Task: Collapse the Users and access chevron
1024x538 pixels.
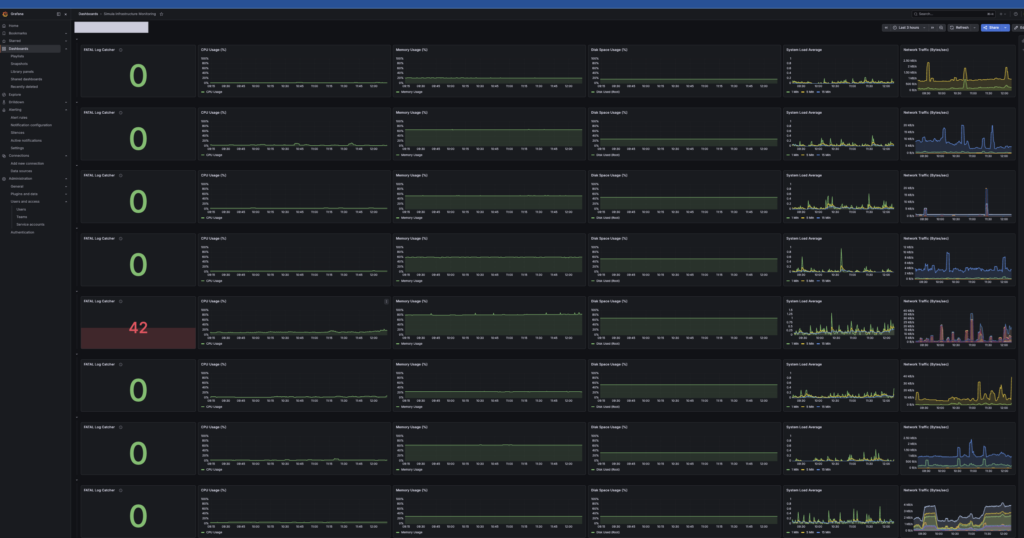Action: pos(66,201)
